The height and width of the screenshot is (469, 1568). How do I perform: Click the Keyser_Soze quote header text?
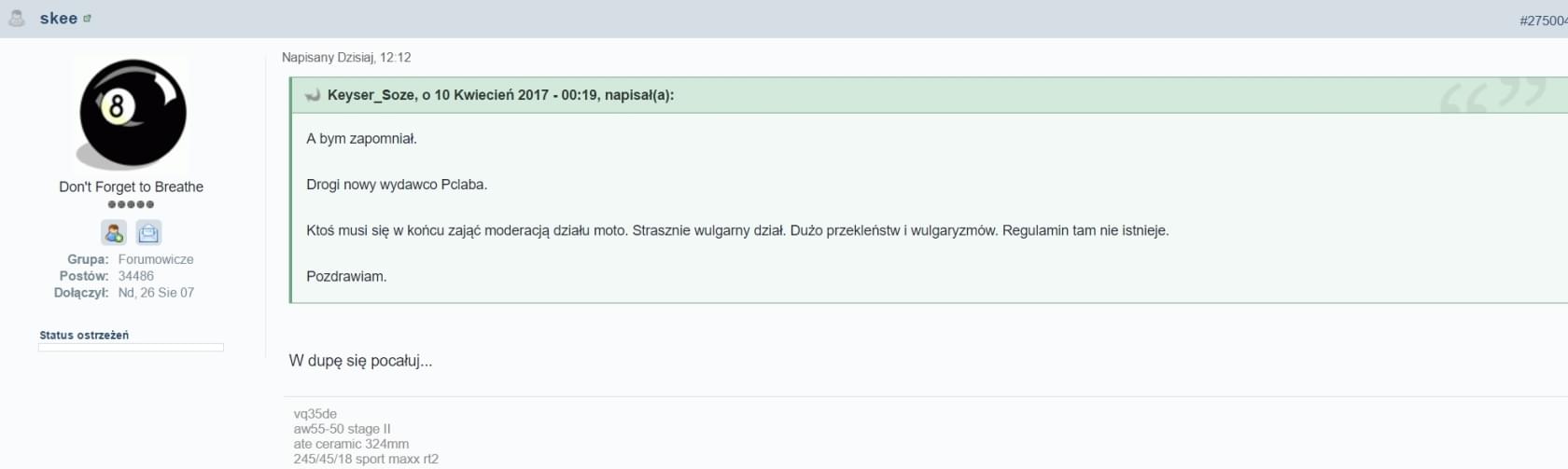pyautogui.click(x=500, y=95)
